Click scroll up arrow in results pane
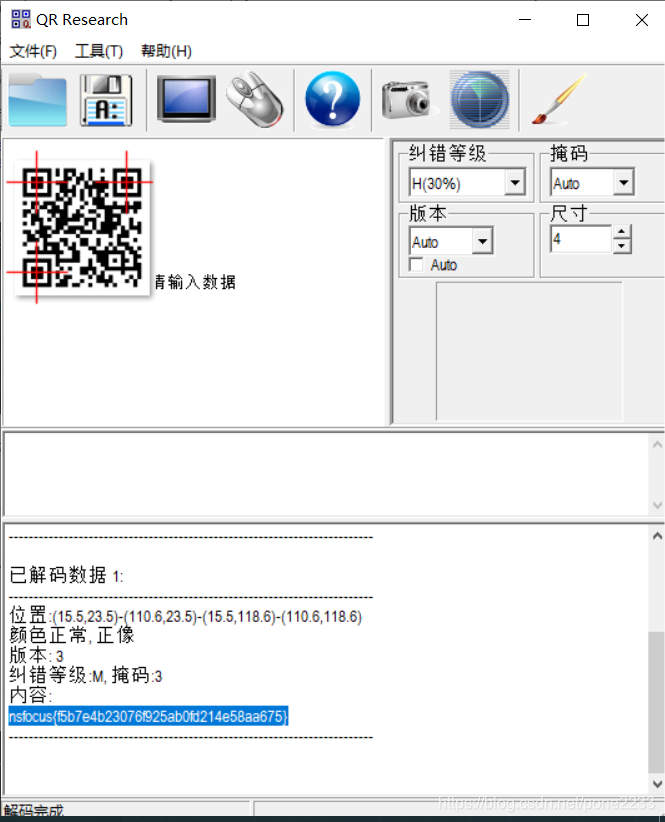The image size is (665, 822). coord(657,536)
